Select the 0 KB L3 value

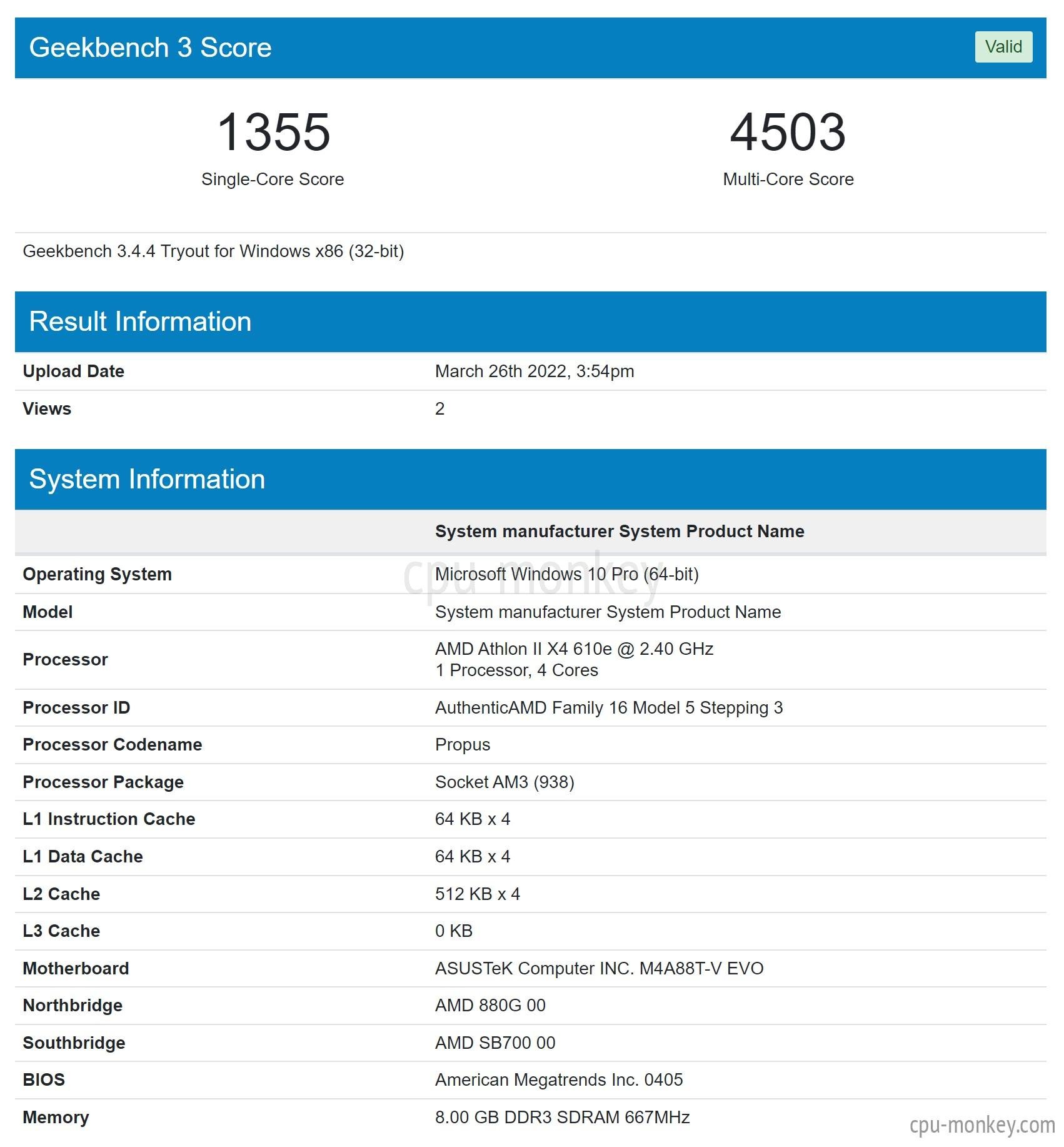pos(454,931)
